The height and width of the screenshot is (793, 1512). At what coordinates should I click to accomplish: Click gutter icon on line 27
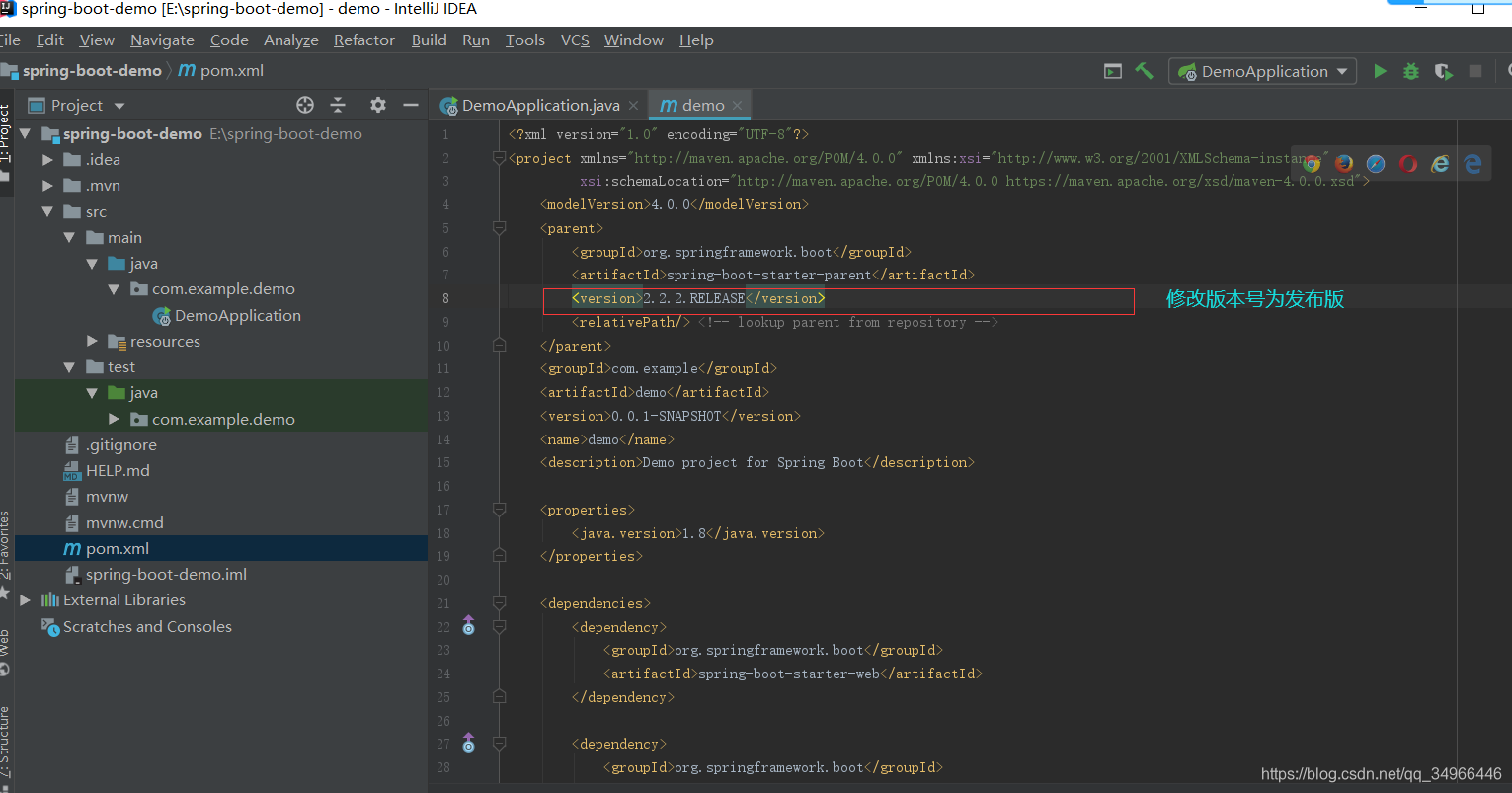tap(468, 743)
